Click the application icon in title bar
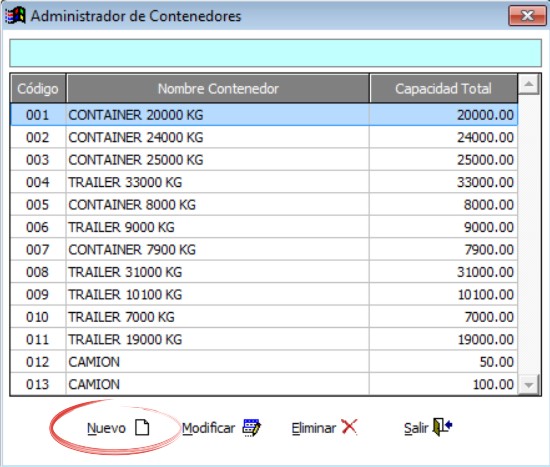The width and height of the screenshot is (550, 467). click(15, 16)
